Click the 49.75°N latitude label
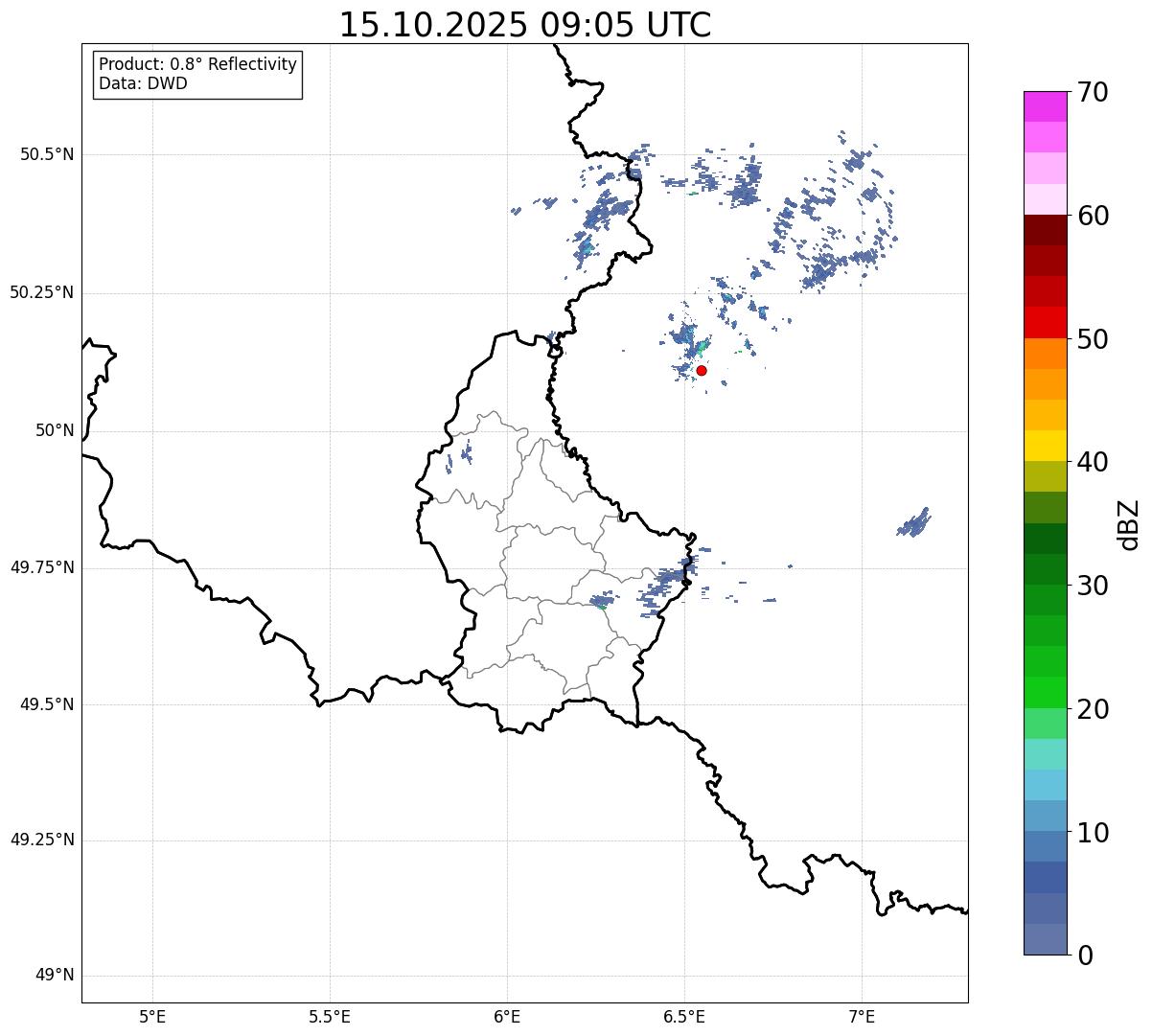 (41, 567)
